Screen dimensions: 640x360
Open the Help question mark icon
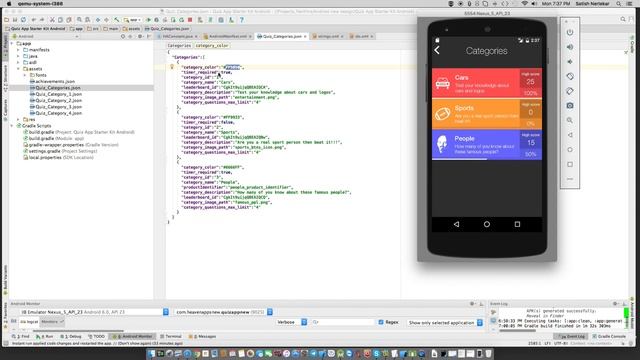point(242,20)
